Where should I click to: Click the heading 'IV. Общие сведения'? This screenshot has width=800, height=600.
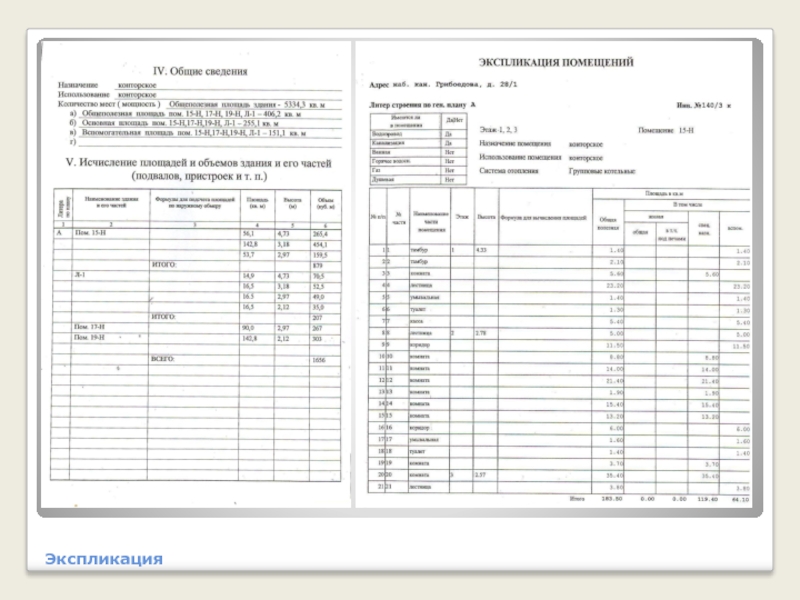point(200,71)
